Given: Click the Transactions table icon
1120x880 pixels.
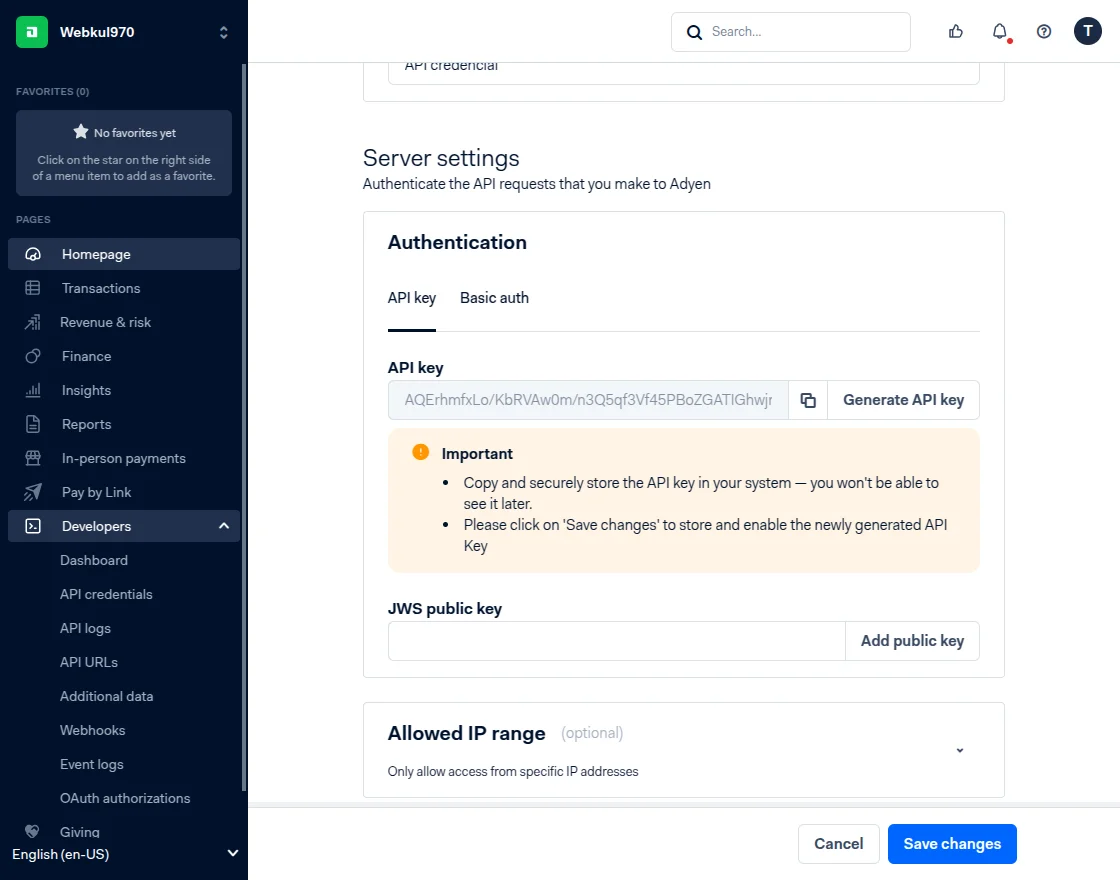Looking at the screenshot, I should click(x=33, y=288).
